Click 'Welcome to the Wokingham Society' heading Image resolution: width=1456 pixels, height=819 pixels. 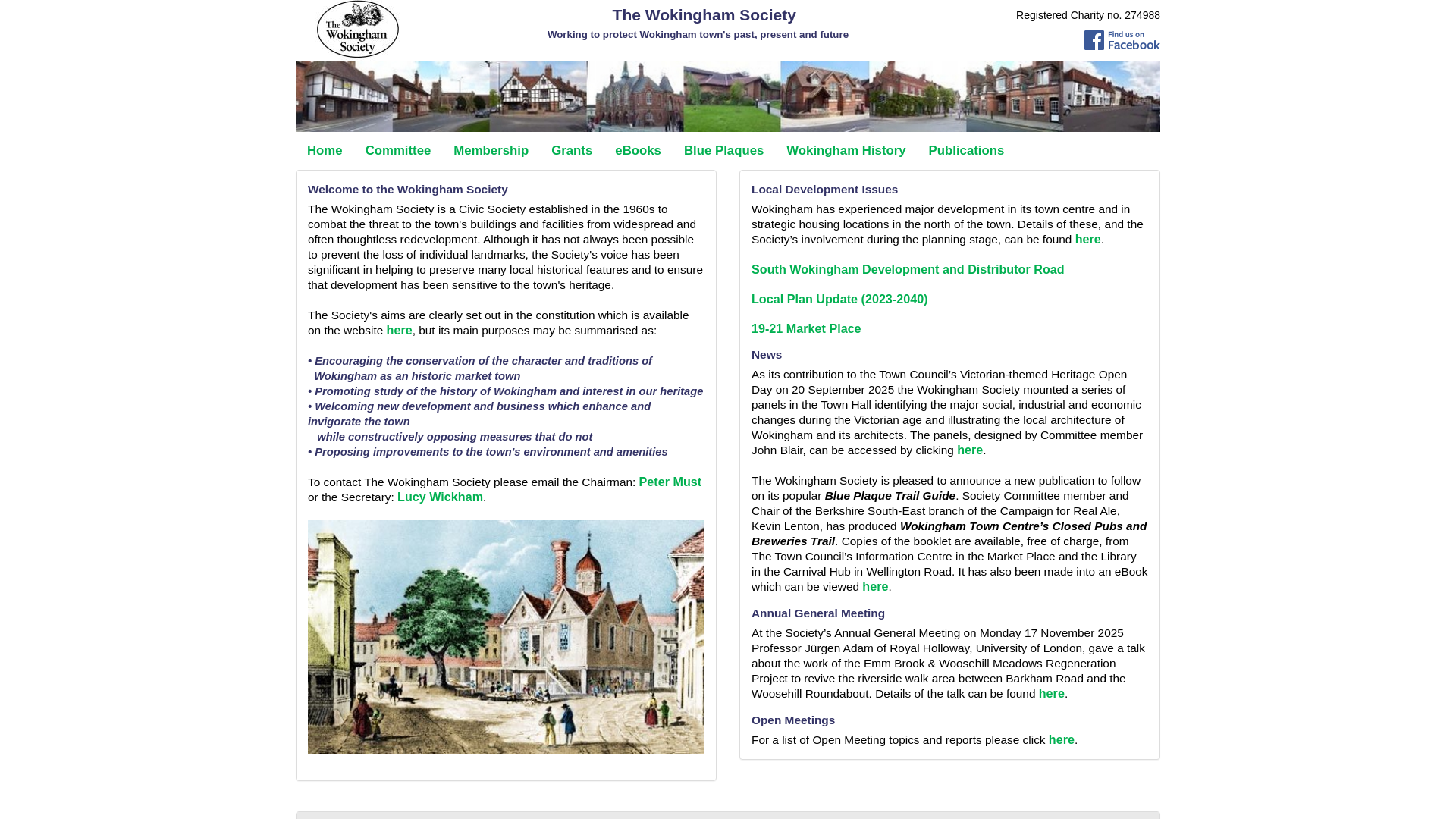point(408,190)
